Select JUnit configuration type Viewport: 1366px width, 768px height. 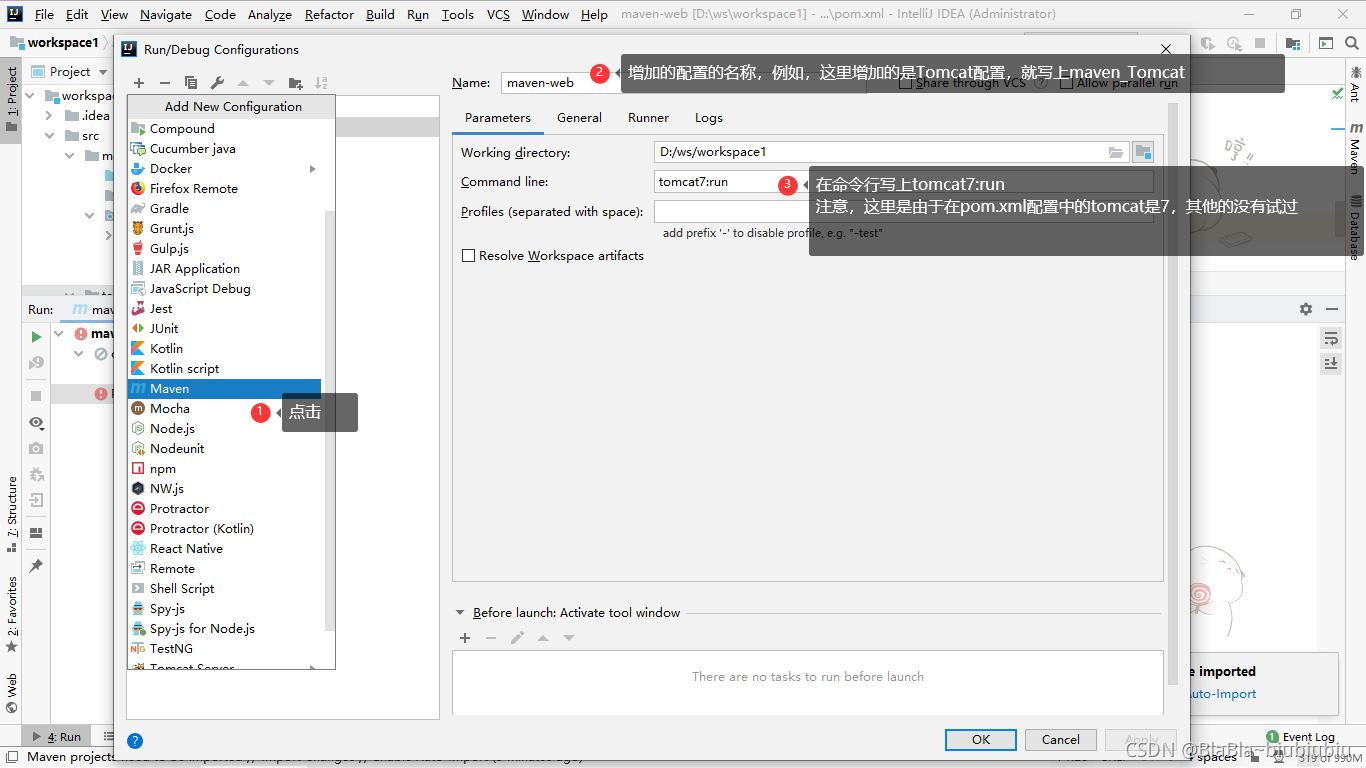(224, 328)
